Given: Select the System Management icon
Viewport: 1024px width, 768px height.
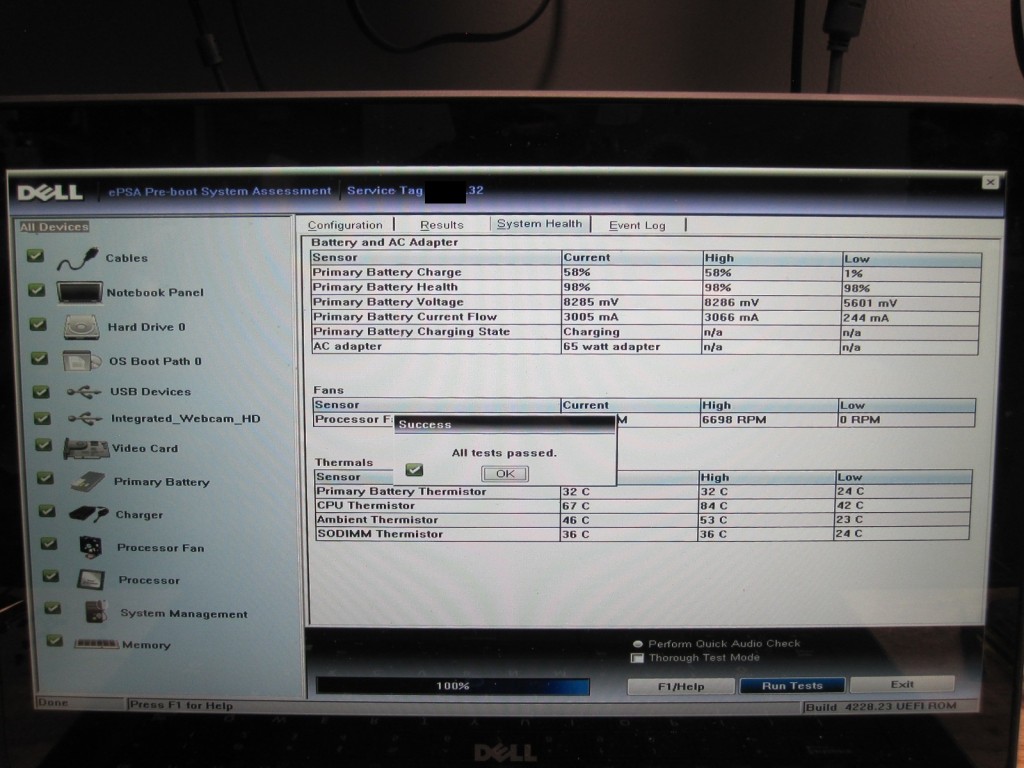Looking at the screenshot, I should point(96,612).
